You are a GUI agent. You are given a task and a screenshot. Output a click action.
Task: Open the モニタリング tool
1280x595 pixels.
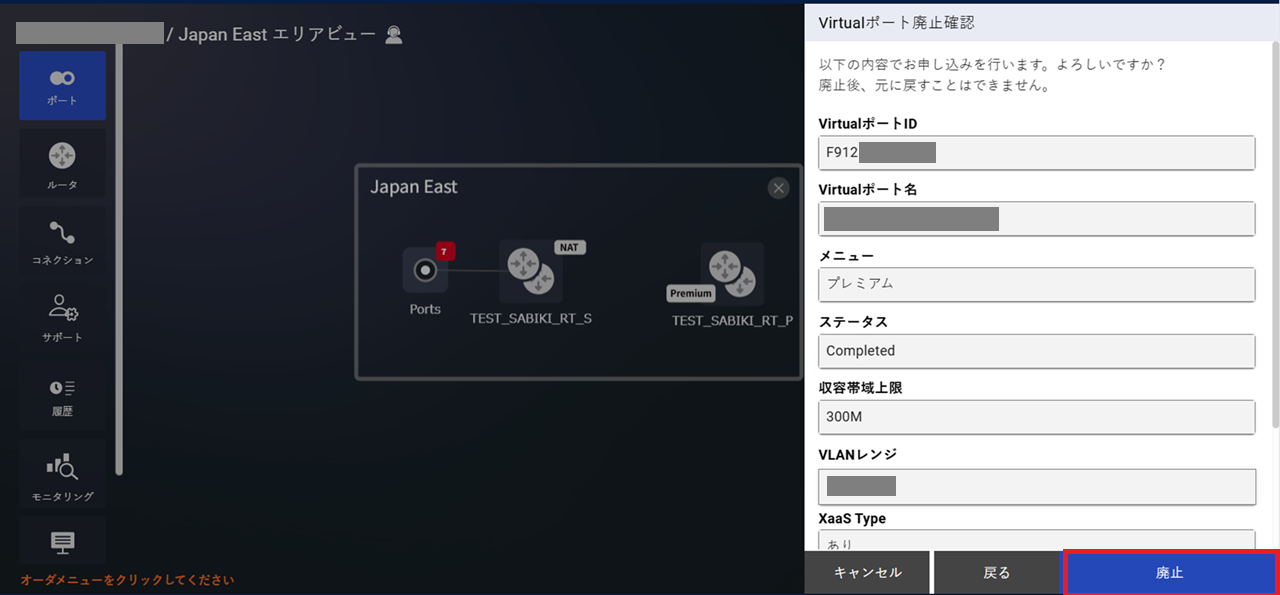coord(62,472)
